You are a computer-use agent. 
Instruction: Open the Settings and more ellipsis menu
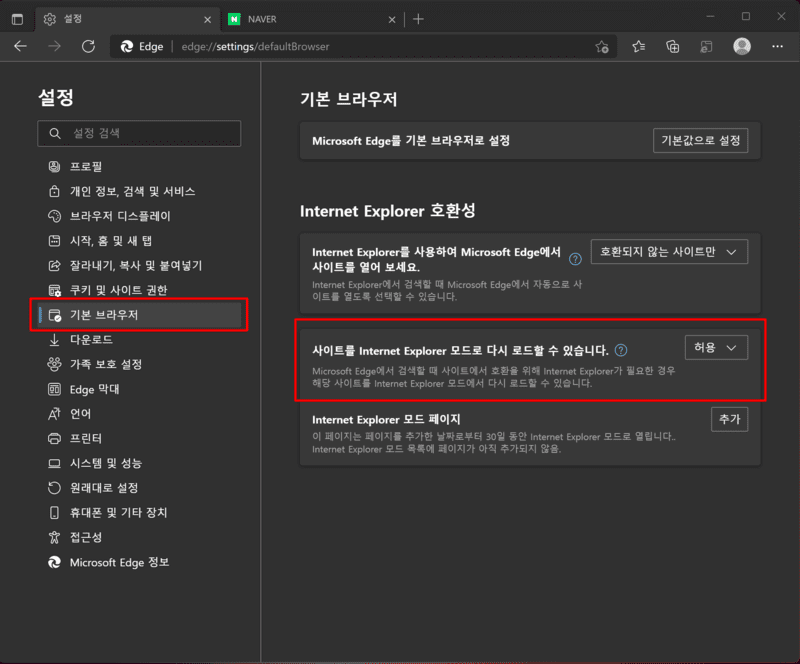point(777,46)
